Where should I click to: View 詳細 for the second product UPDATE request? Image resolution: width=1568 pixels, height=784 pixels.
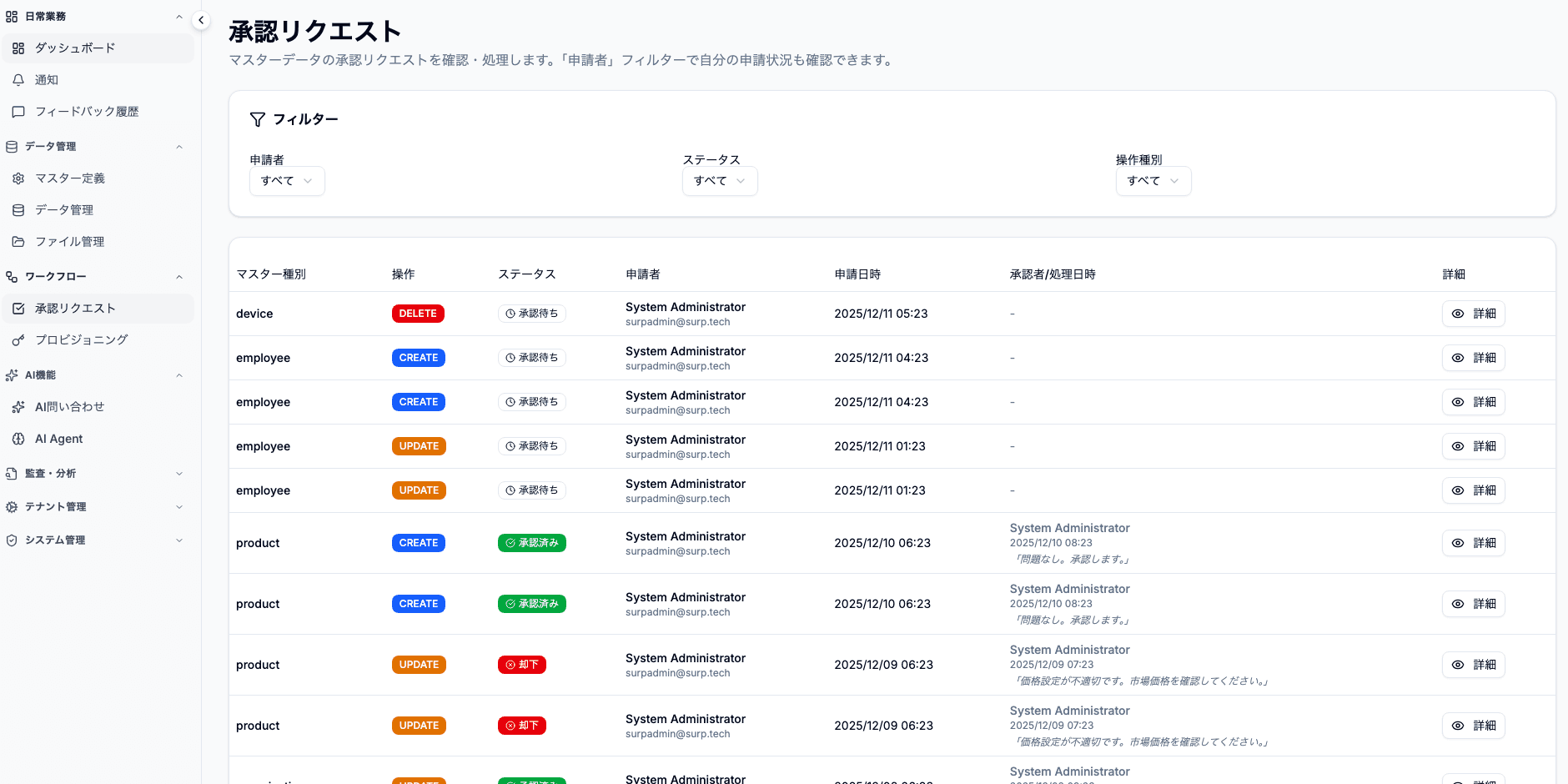pyautogui.click(x=1474, y=726)
